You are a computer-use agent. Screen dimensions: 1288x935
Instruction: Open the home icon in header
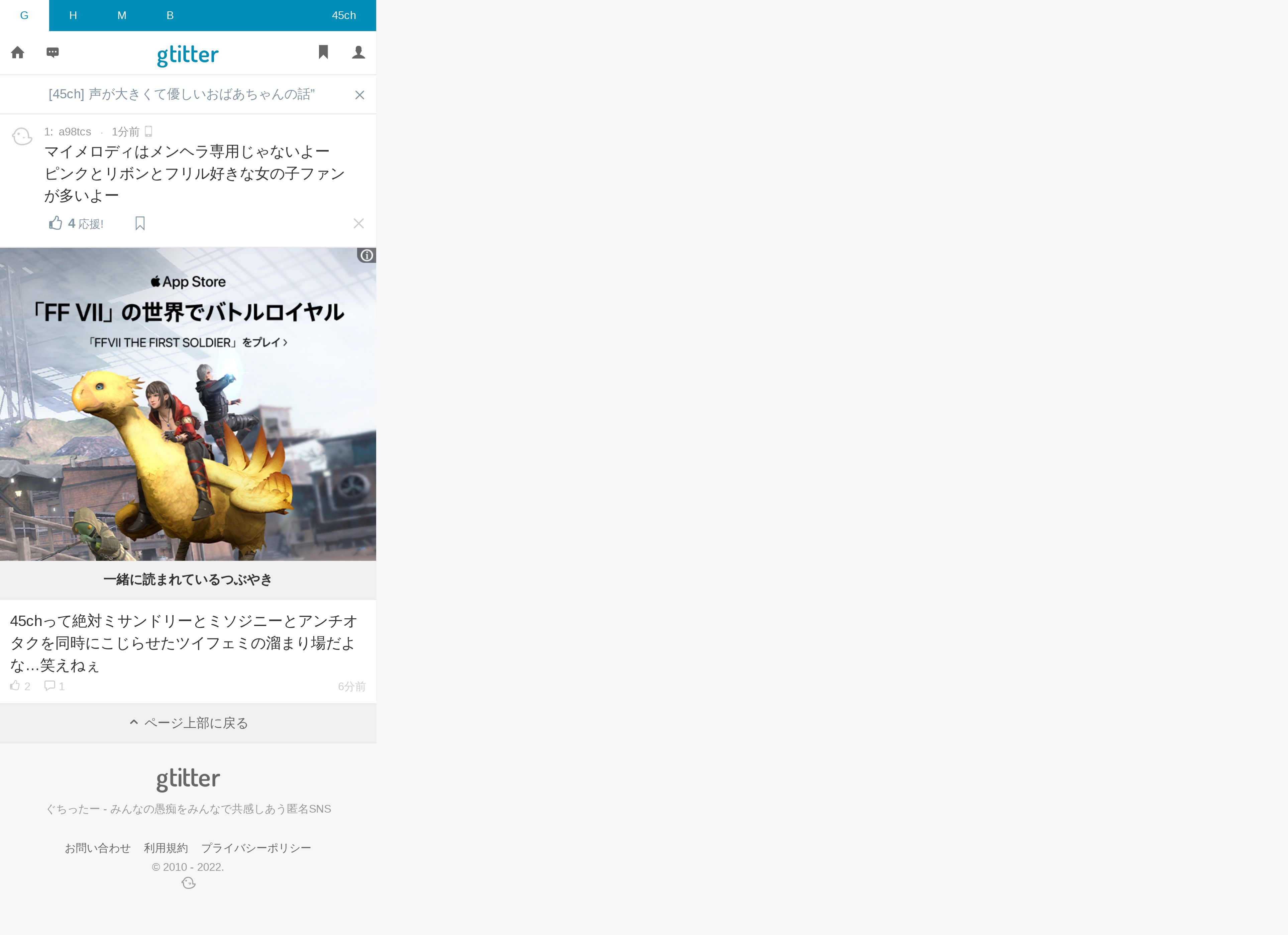[x=18, y=52]
